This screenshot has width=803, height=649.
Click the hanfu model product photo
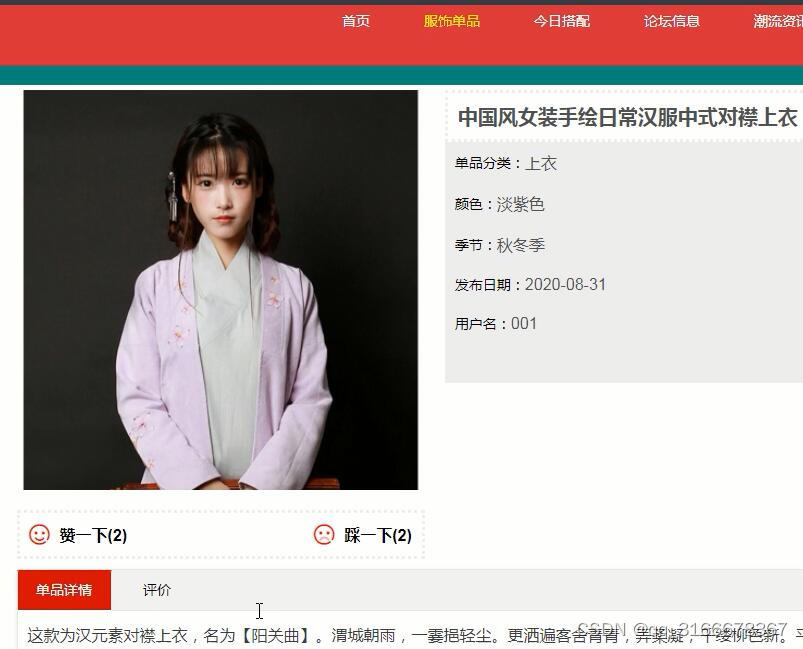[x=221, y=290]
